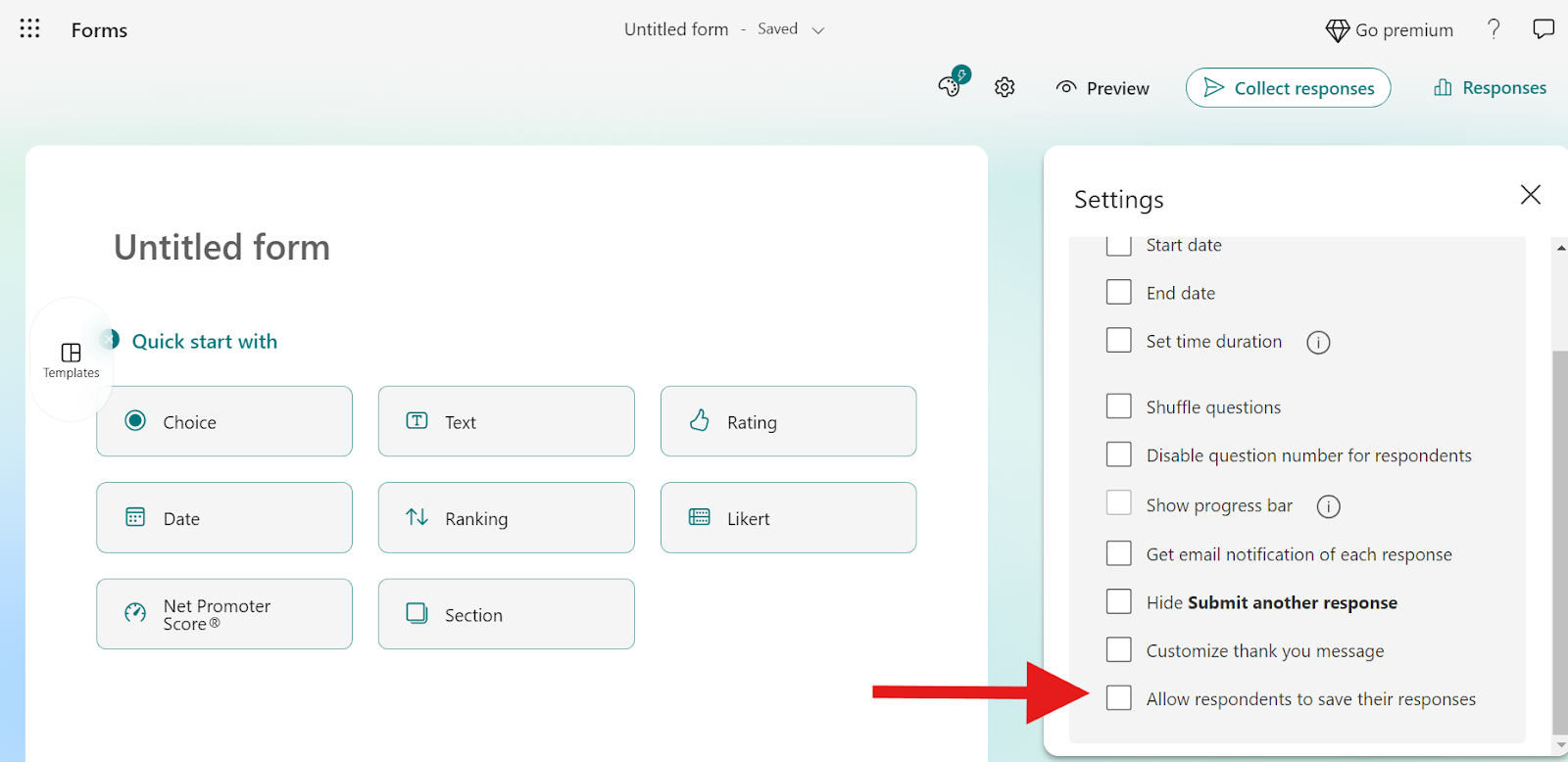This screenshot has width=1568, height=762.
Task: Open the Templates side button
Action: click(71, 359)
